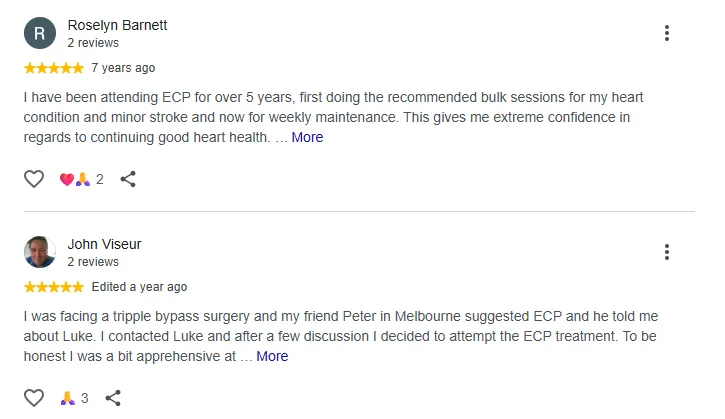Click the reaction count 2 on first review

(x=99, y=179)
